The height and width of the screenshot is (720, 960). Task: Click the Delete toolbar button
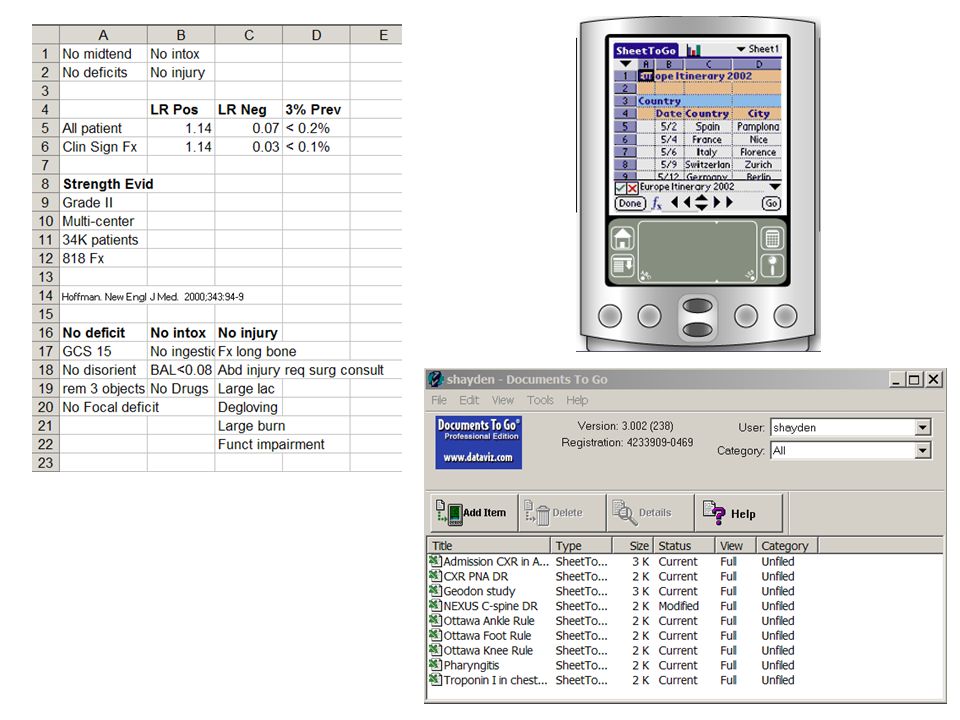pos(562,512)
